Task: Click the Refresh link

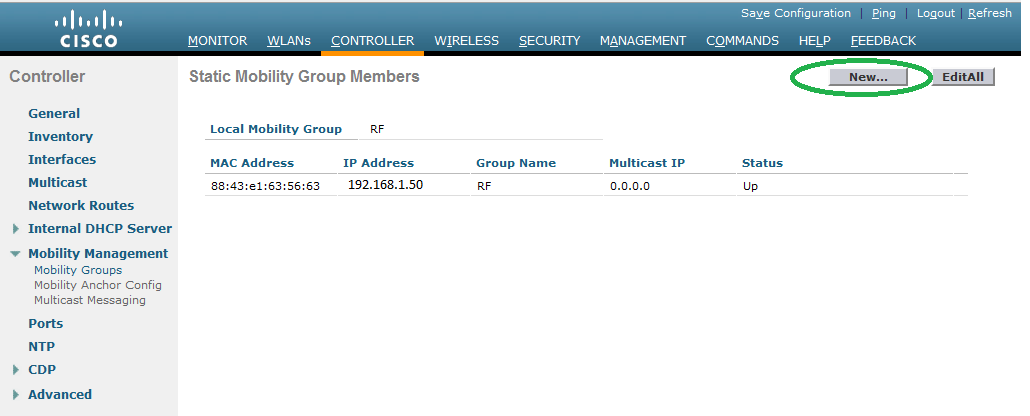Action: click(x=990, y=13)
